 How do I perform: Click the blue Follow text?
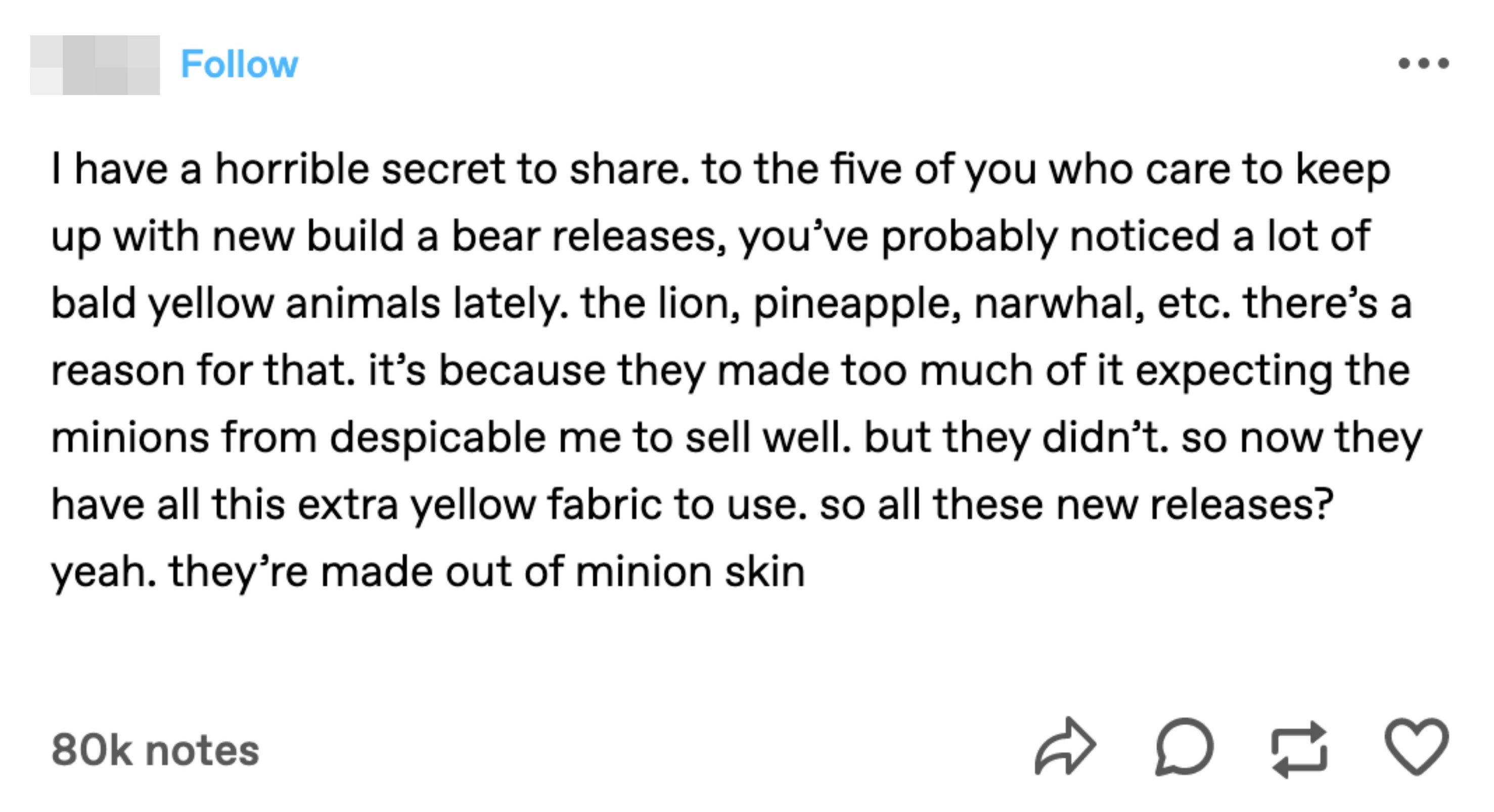pyautogui.click(x=239, y=64)
